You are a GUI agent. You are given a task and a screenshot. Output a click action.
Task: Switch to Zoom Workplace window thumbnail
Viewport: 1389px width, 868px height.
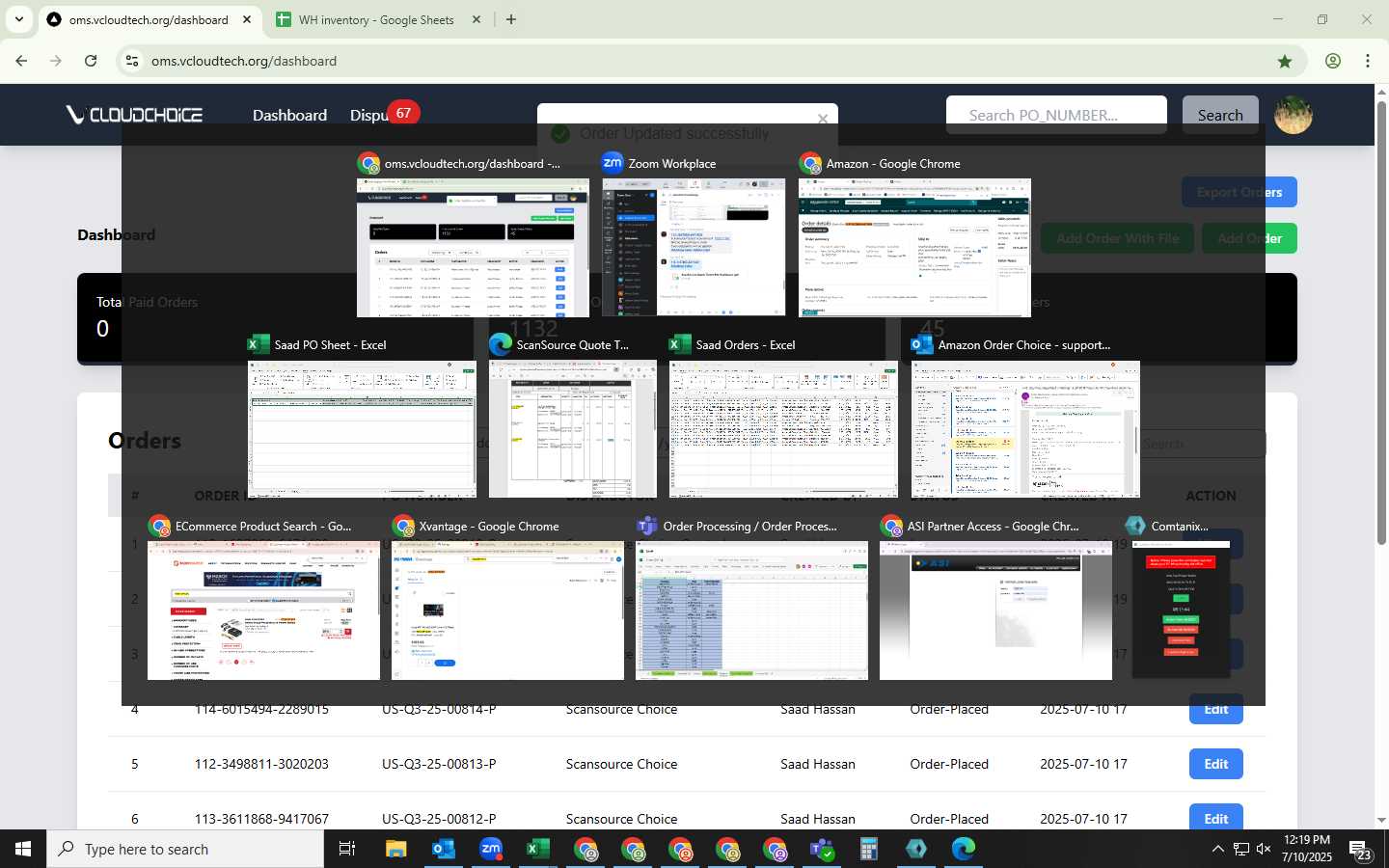point(694,247)
